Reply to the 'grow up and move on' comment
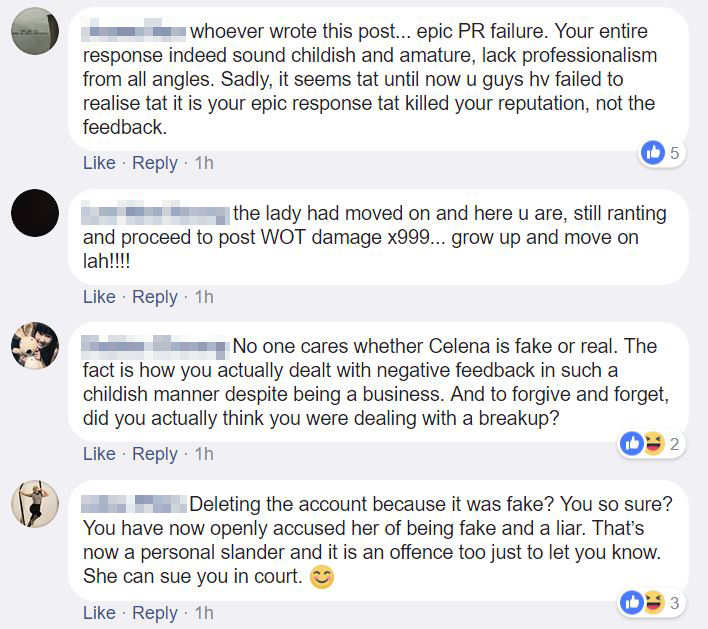The width and height of the screenshot is (708, 629). [154, 297]
